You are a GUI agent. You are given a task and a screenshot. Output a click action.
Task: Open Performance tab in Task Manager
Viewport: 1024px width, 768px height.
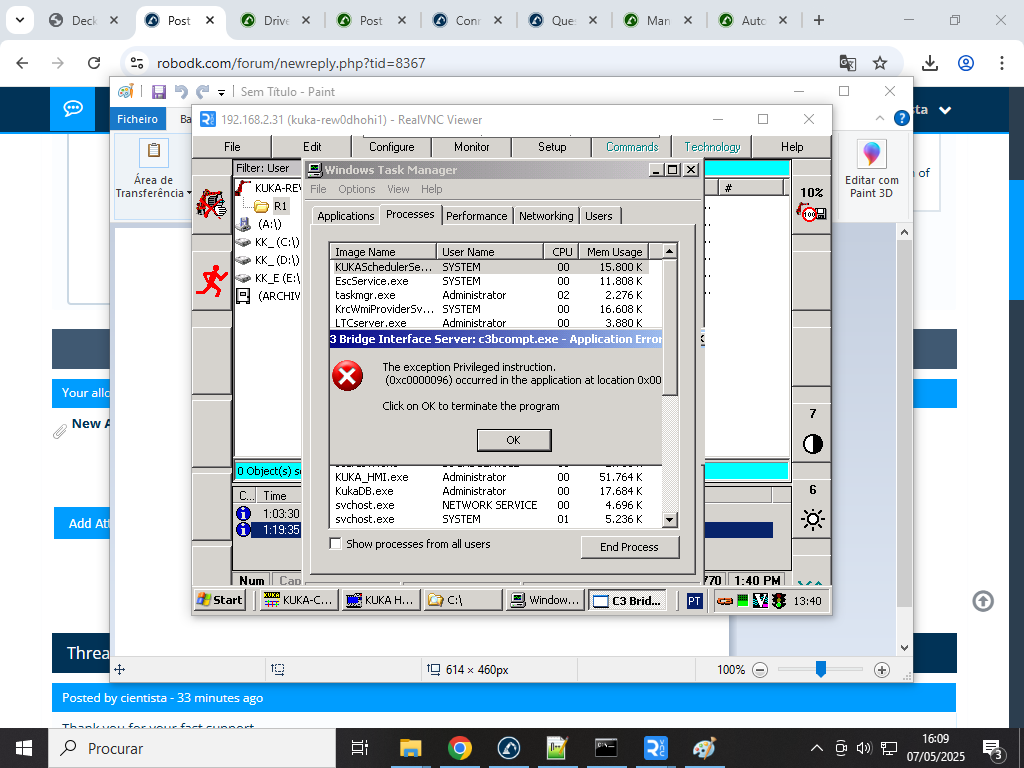pos(477,216)
